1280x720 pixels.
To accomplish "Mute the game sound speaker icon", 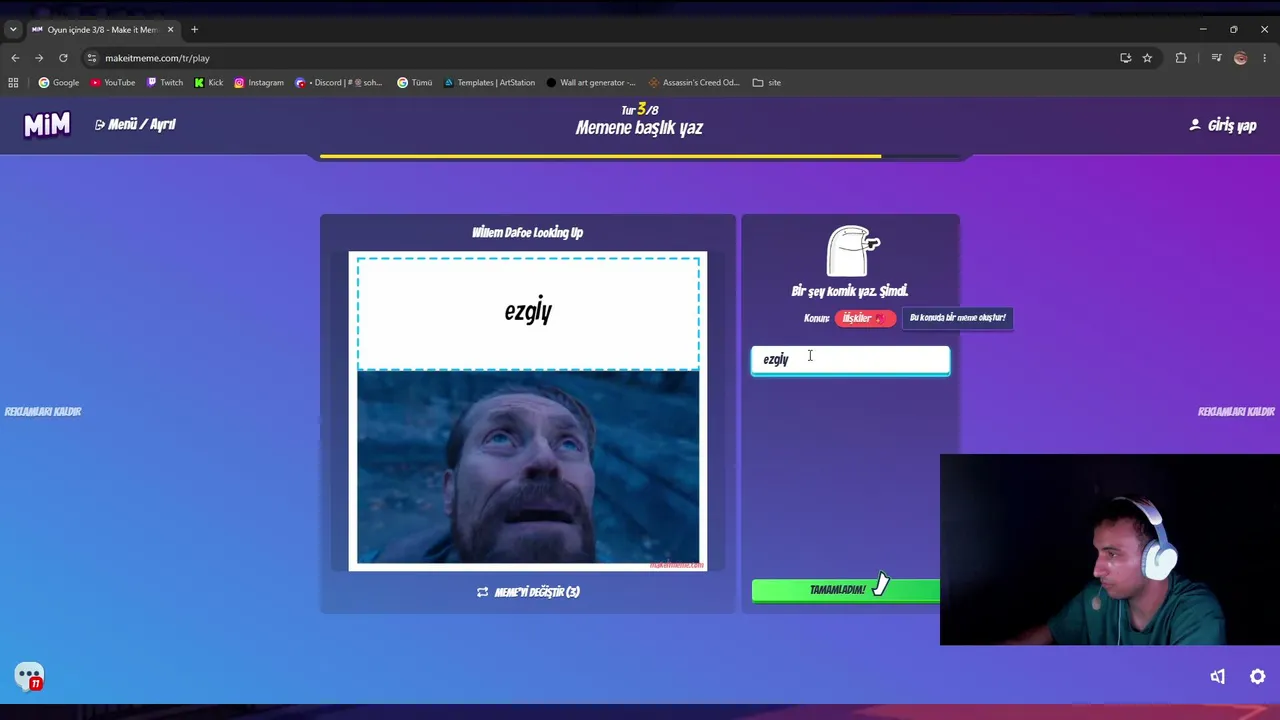I will 1217,677.
